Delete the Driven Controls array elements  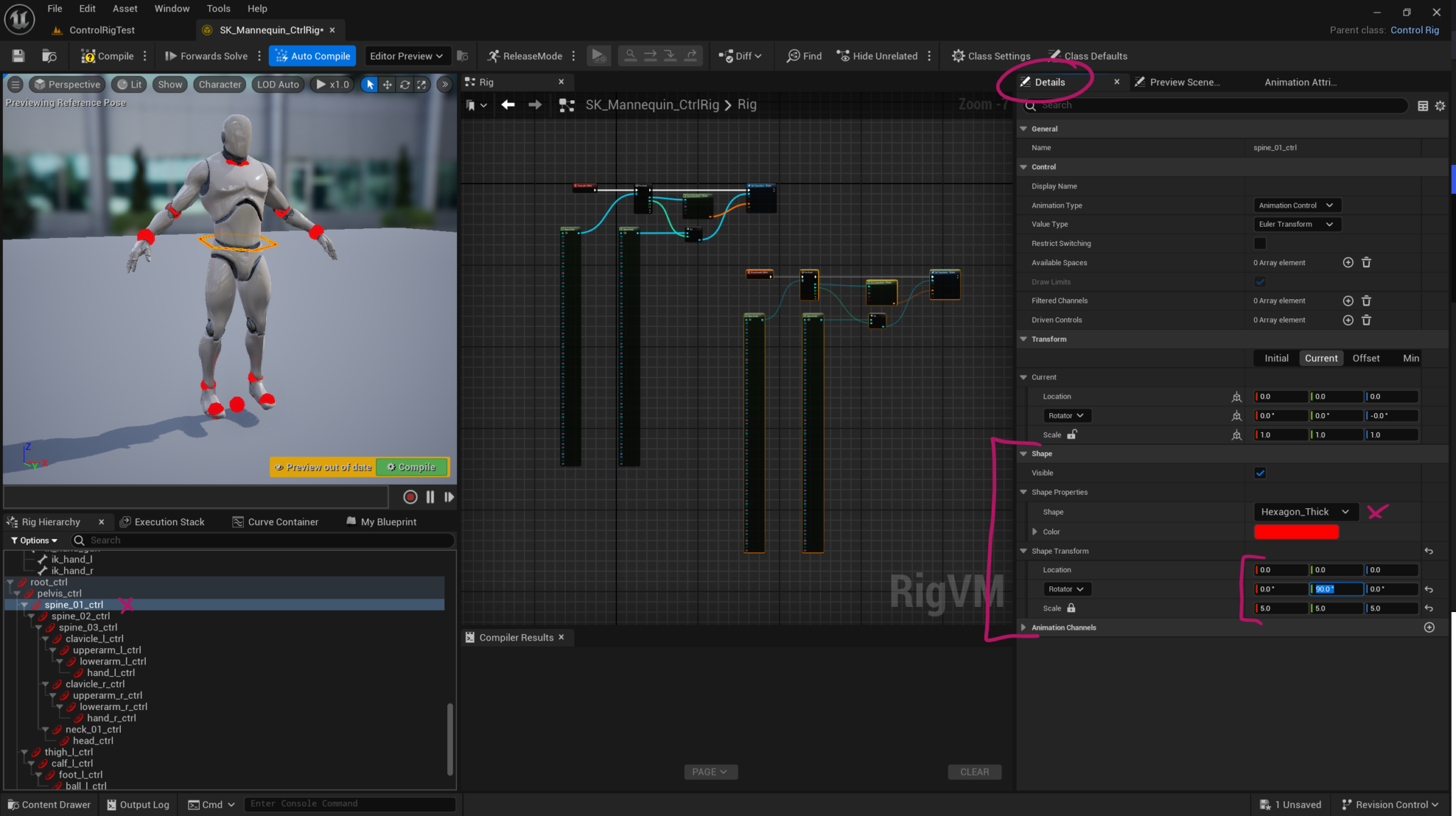click(x=1366, y=320)
